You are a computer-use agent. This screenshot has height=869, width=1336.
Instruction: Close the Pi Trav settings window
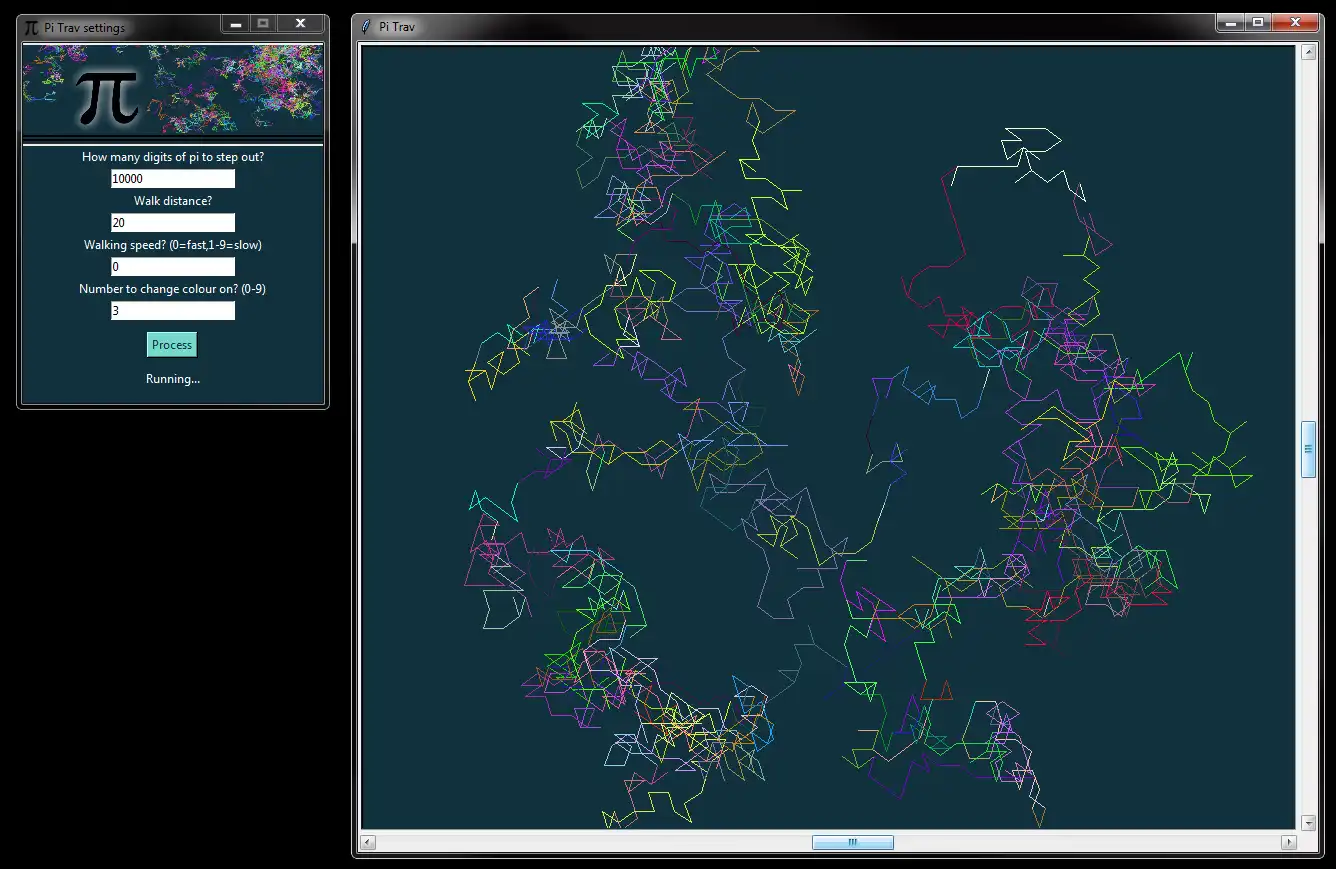click(x=300, y=23)
